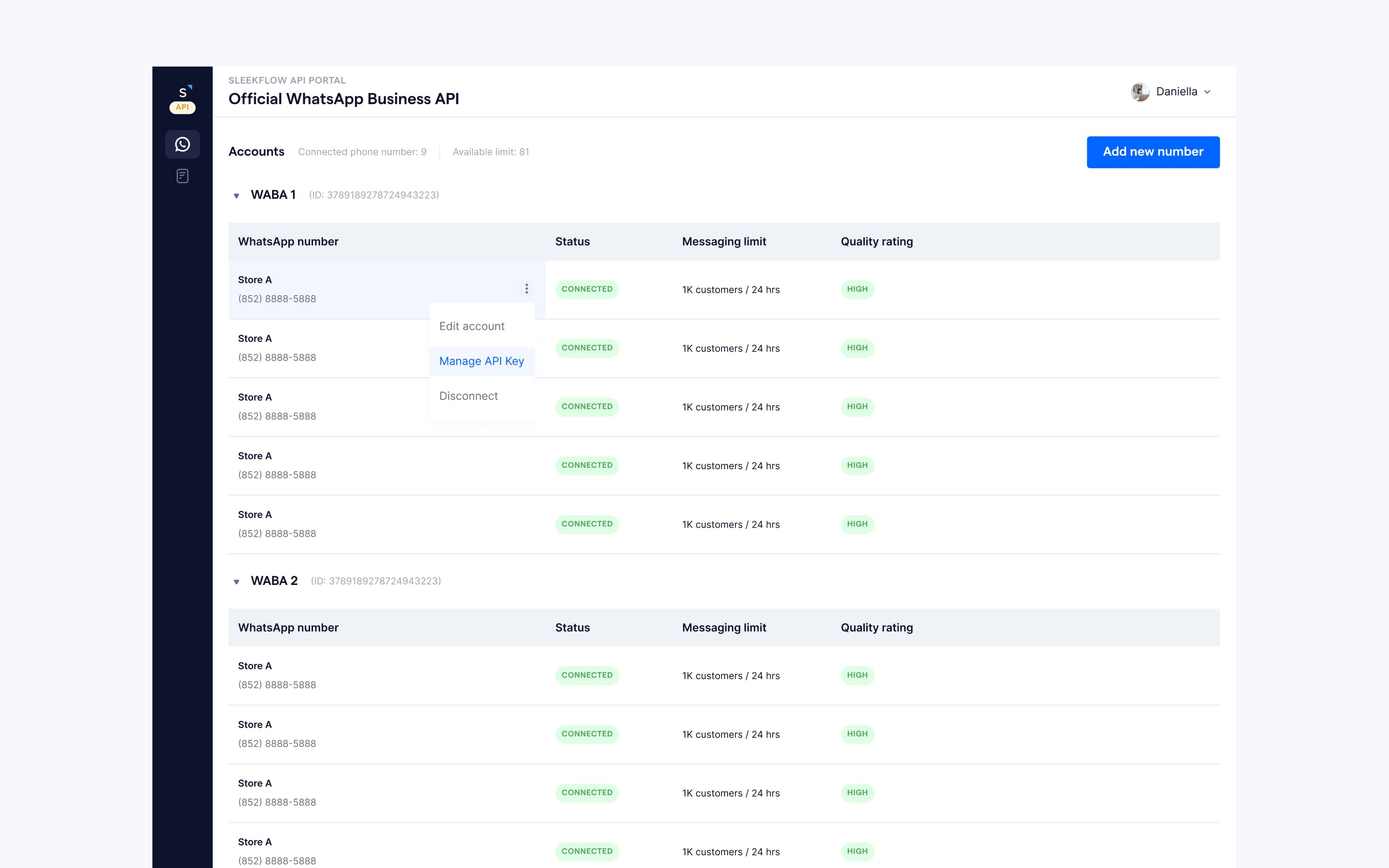The width and height of the screenshot is (1389, 868).
Task: Click the phone number (852) 8888-5888 of Store A
Action: pyautogui.click(x=277, y=298)
